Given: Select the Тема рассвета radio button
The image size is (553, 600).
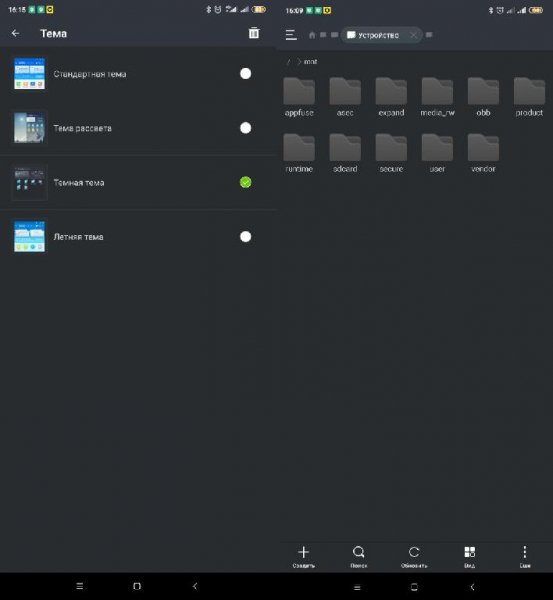Looking at the screenshot, I should 246,128.
